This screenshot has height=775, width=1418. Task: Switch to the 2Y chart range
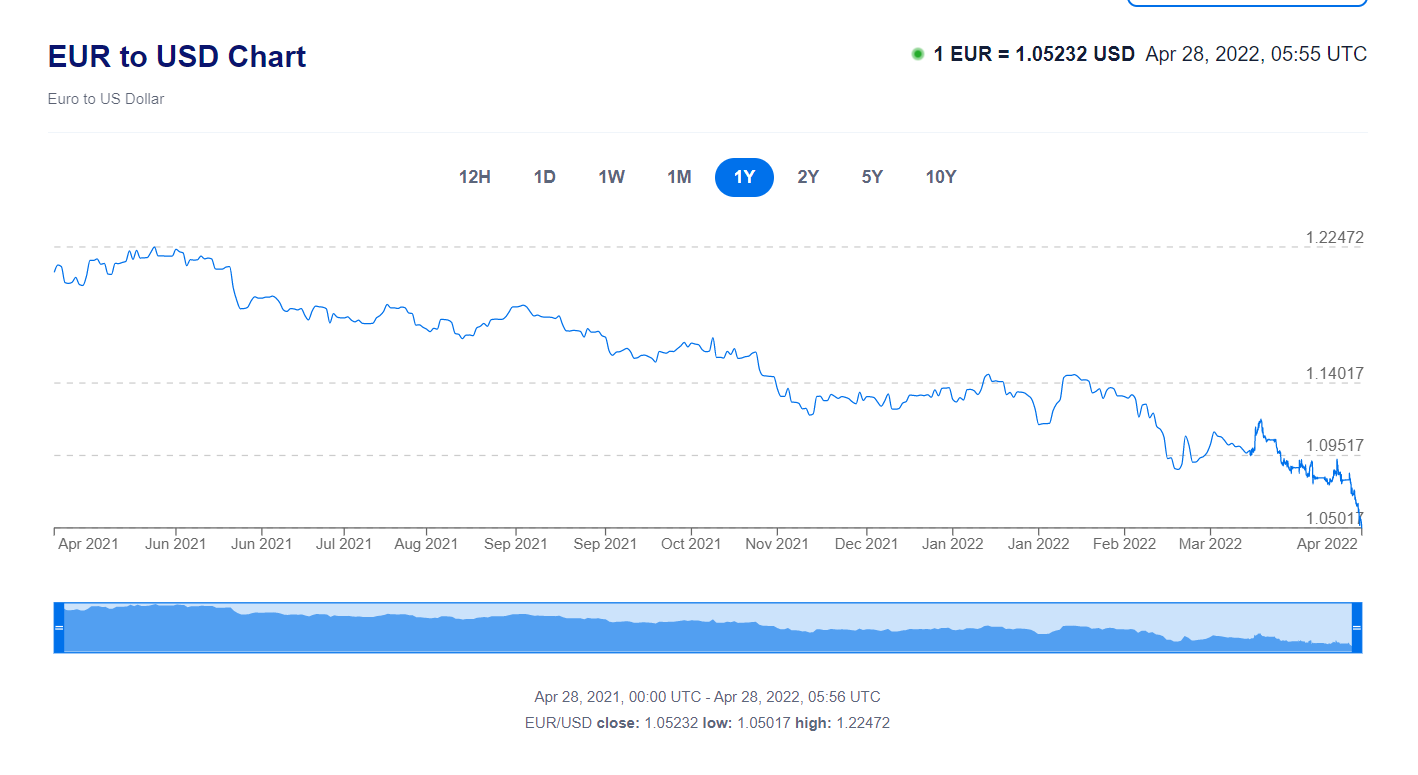coord(808,177)
